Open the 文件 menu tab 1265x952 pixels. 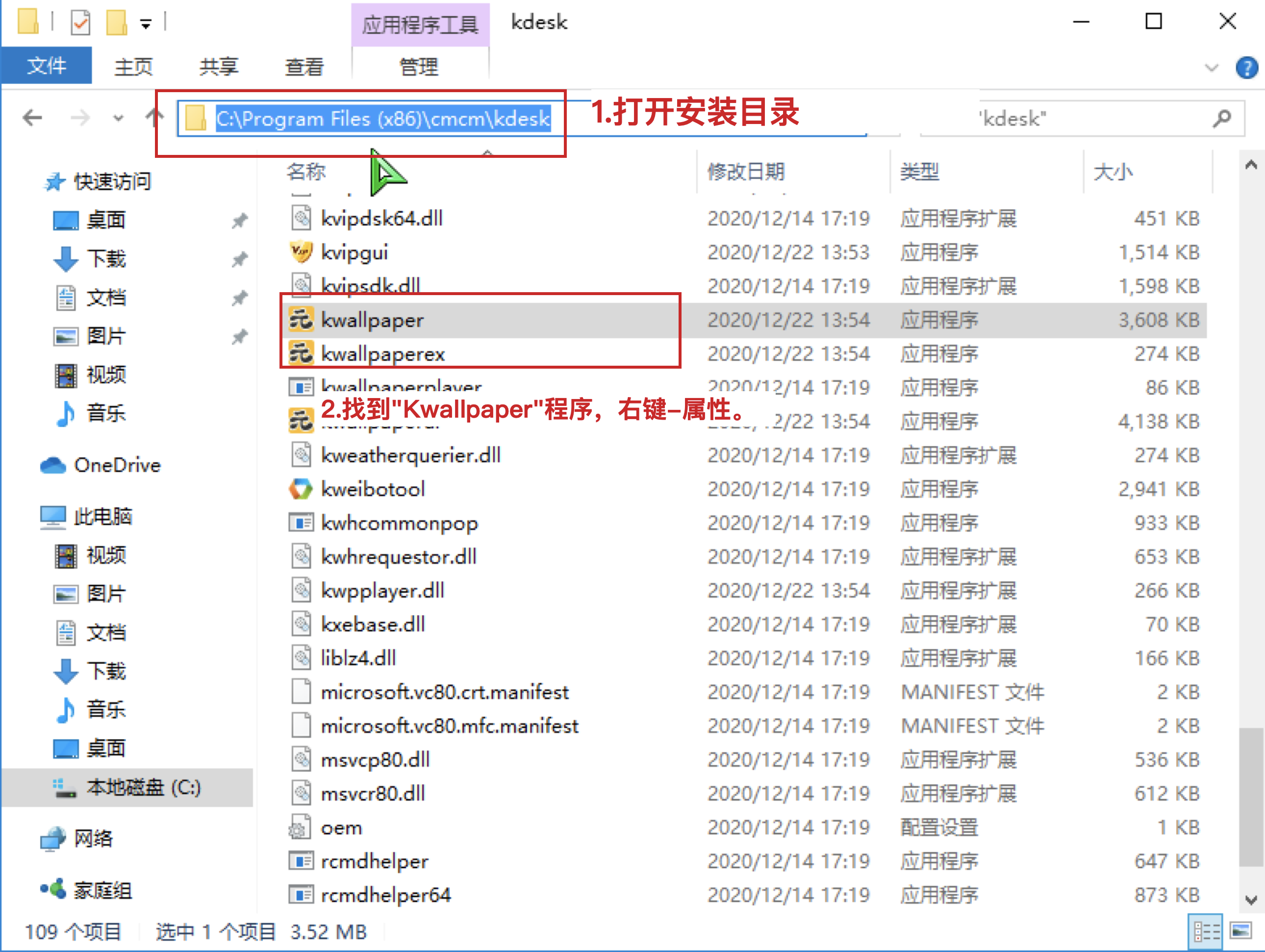tap(46, 66)
